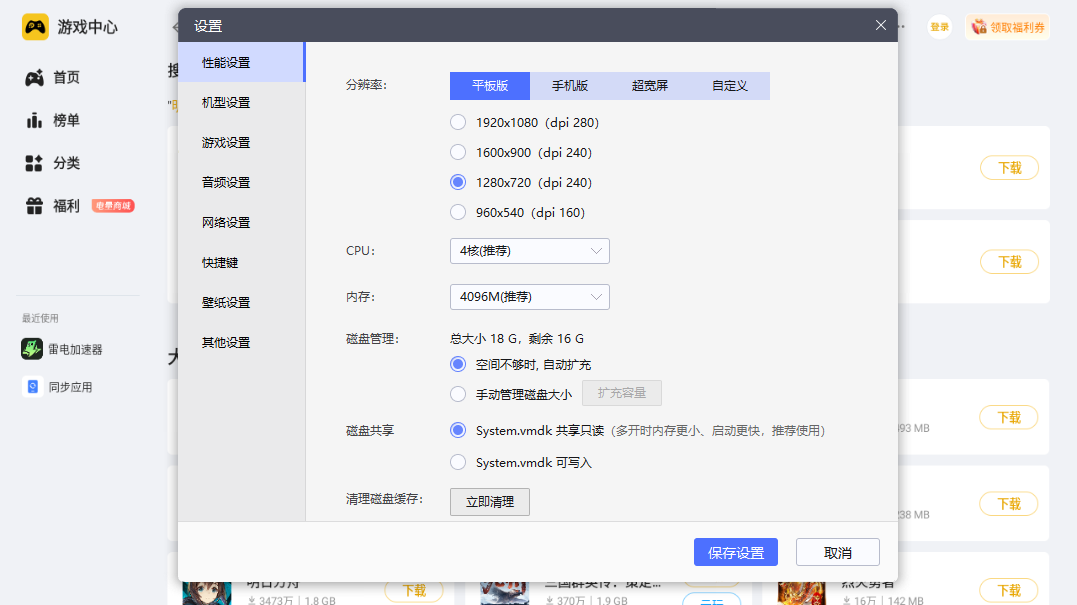Open the 福利 gift icon
Screen dimensions: 1077x605
pyautogui.click(x=34, y=206)
